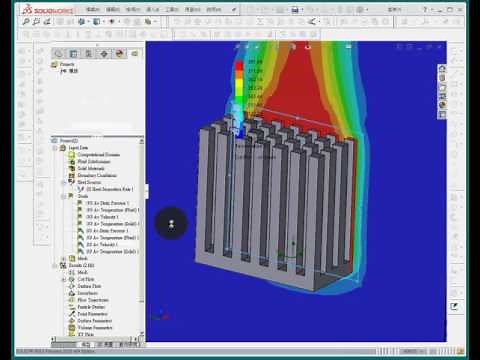Click the Results (2.fld) node icon
The height and width of the screenshot is (360, 480).
(x=63, y=265)
